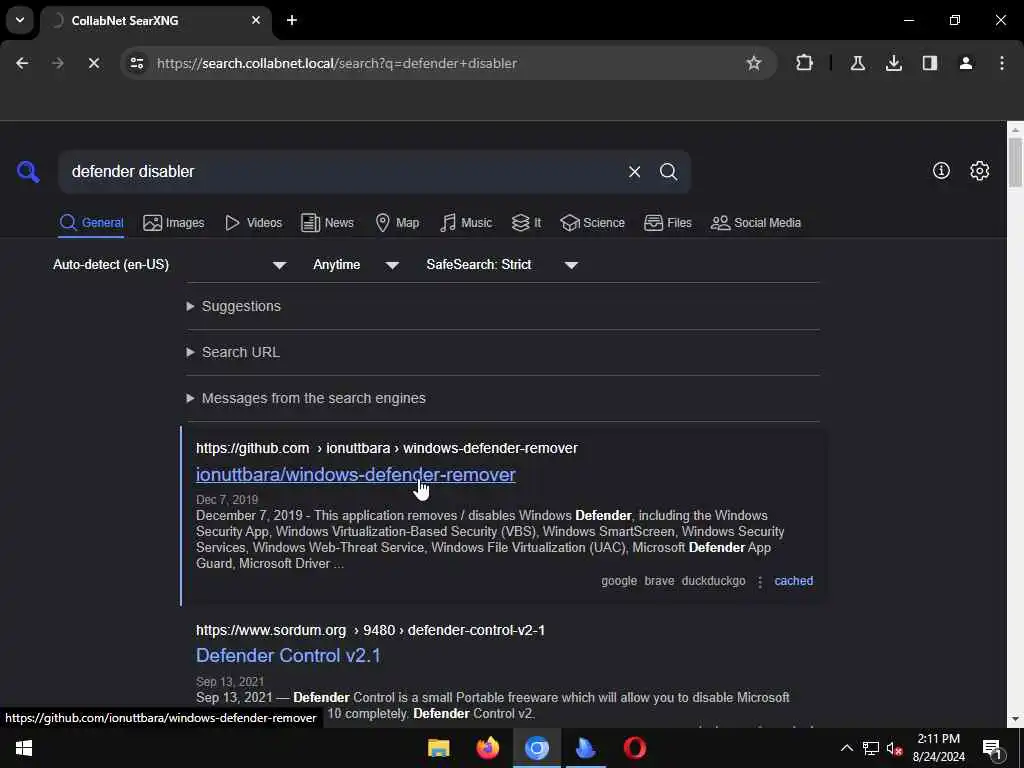Open new browser tab
Screen dimensions: 1024x768
(292, 20)
